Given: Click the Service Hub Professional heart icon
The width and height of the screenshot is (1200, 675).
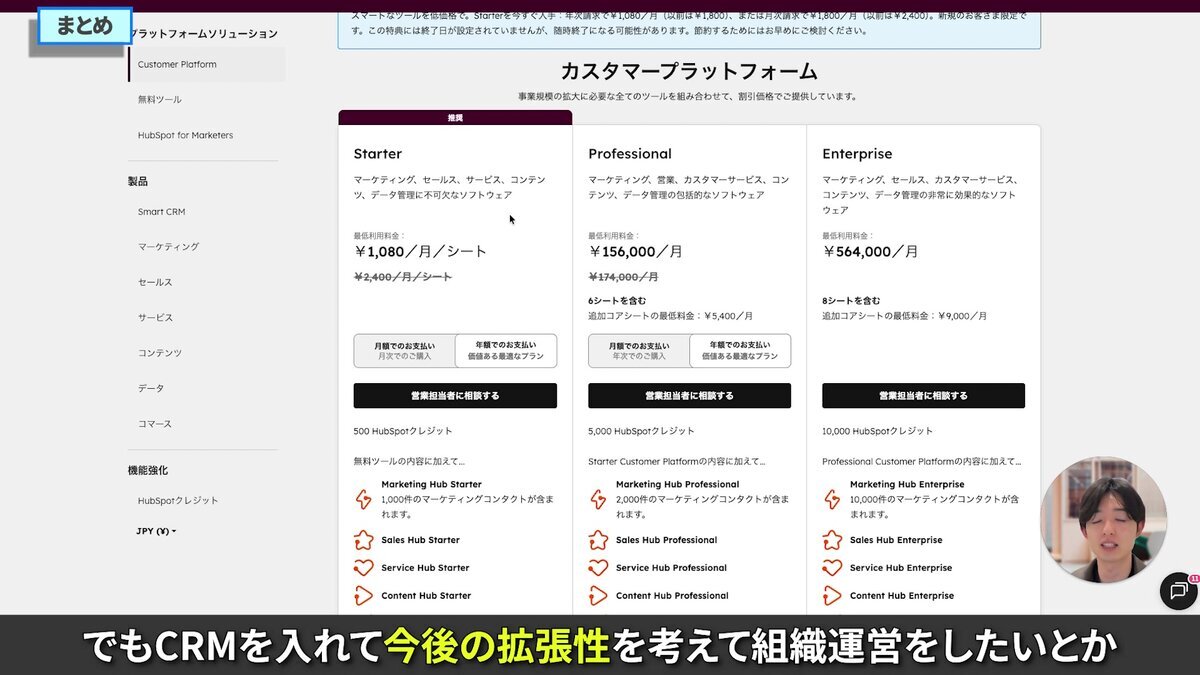Looking at the screenshot, I should pos(598,567).
